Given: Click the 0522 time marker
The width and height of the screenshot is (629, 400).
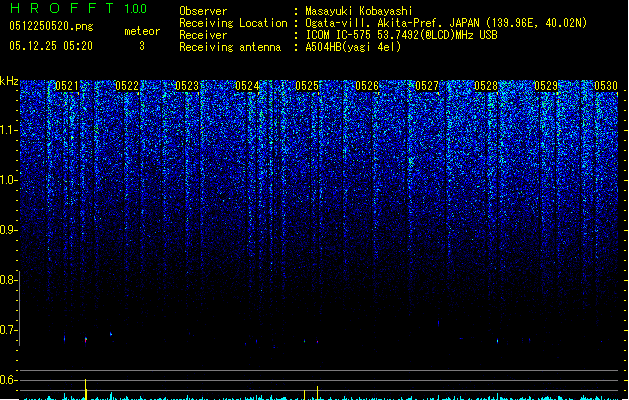Looking at the screenshot, I should pos(127,86).
